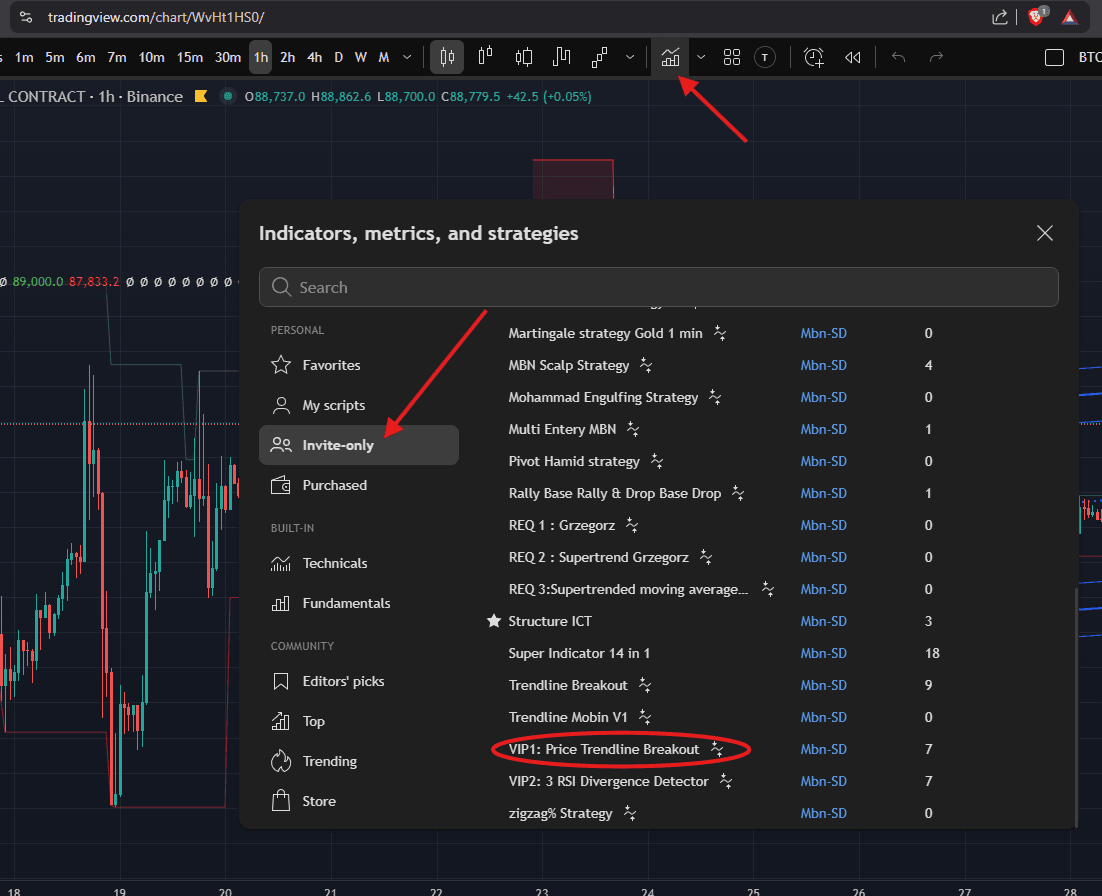Open Mbn-SD author link for Multi Entery MBN
Image resolution: width=1102 pixels, height=896 pixels.
click(x=823, y=429)
